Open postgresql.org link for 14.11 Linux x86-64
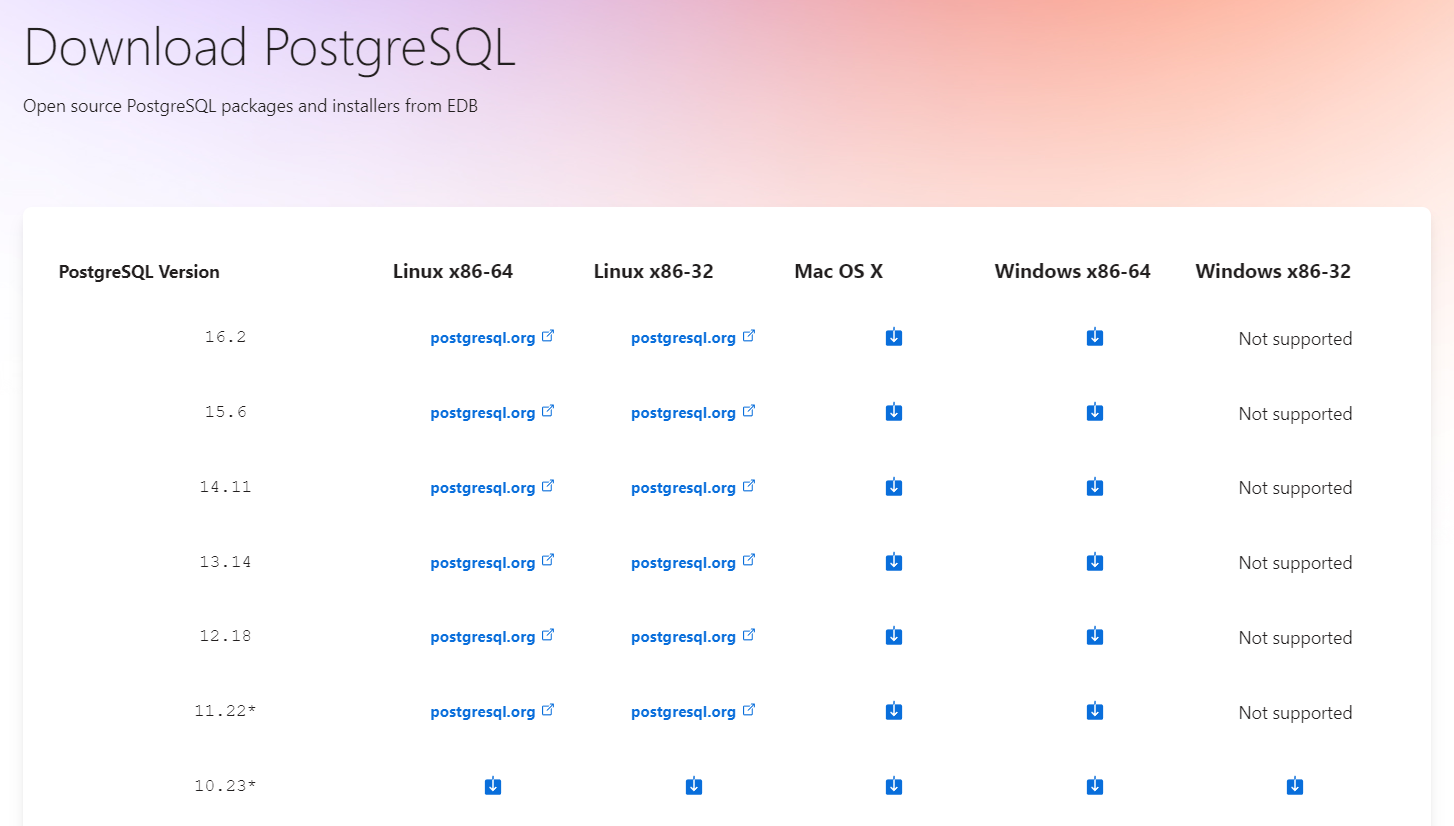 pyautogui.click(x=492, y=488)
